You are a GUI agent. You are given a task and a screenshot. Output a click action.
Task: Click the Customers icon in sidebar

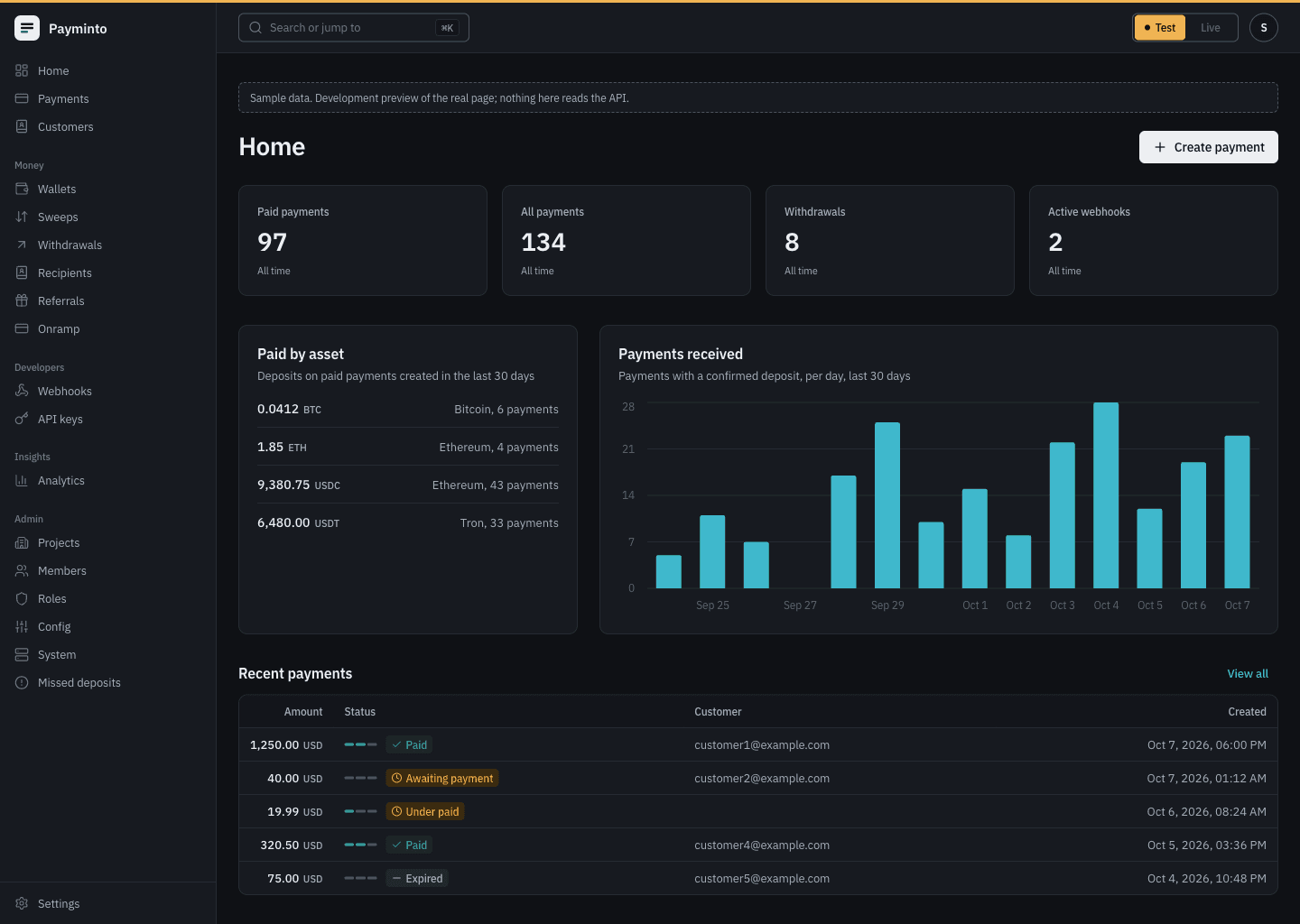pos(22,126)
